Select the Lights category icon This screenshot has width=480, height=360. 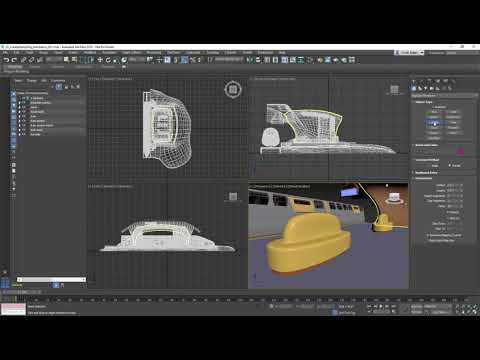pos(426,88)
